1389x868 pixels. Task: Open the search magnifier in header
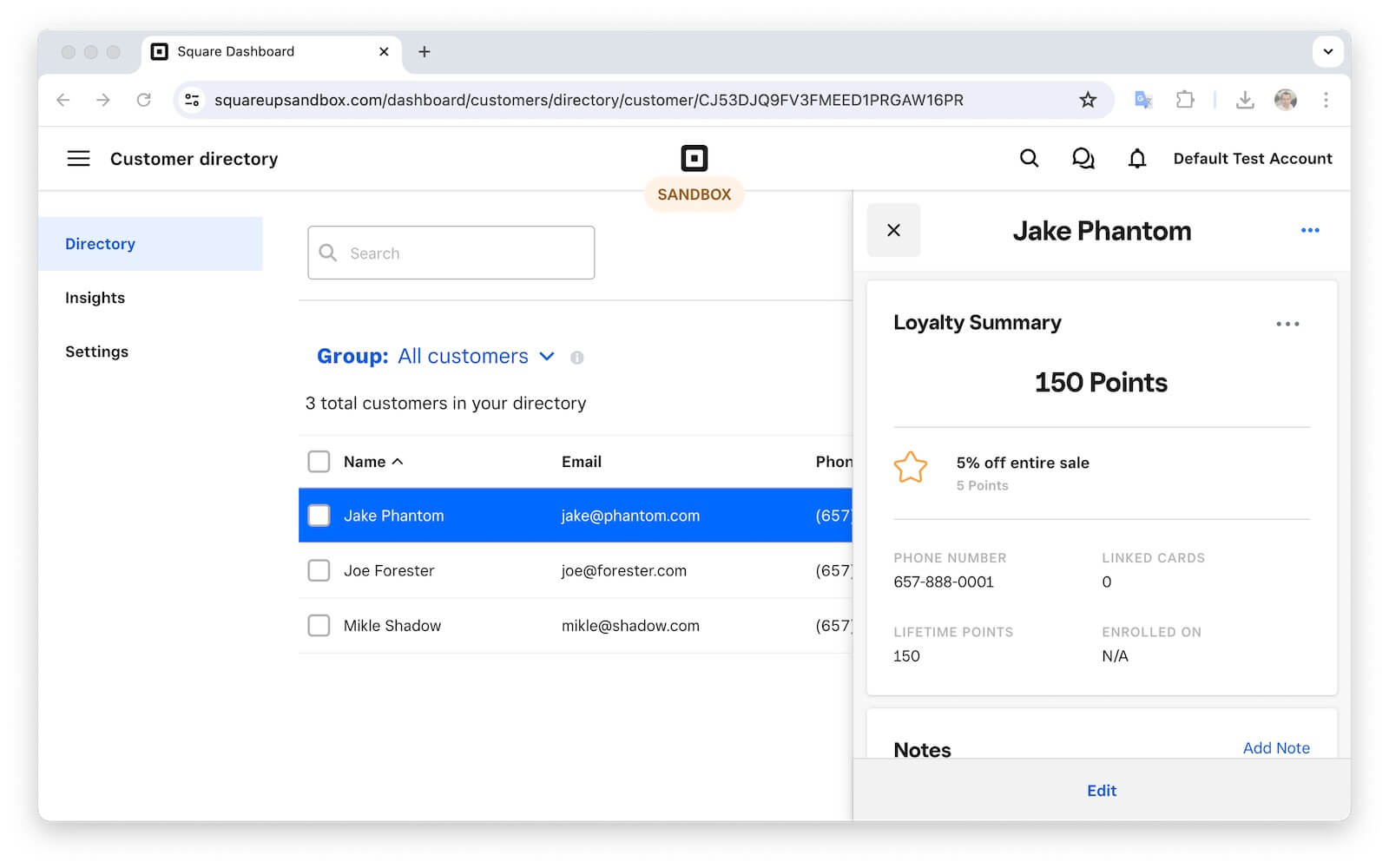pos(1029,158)
